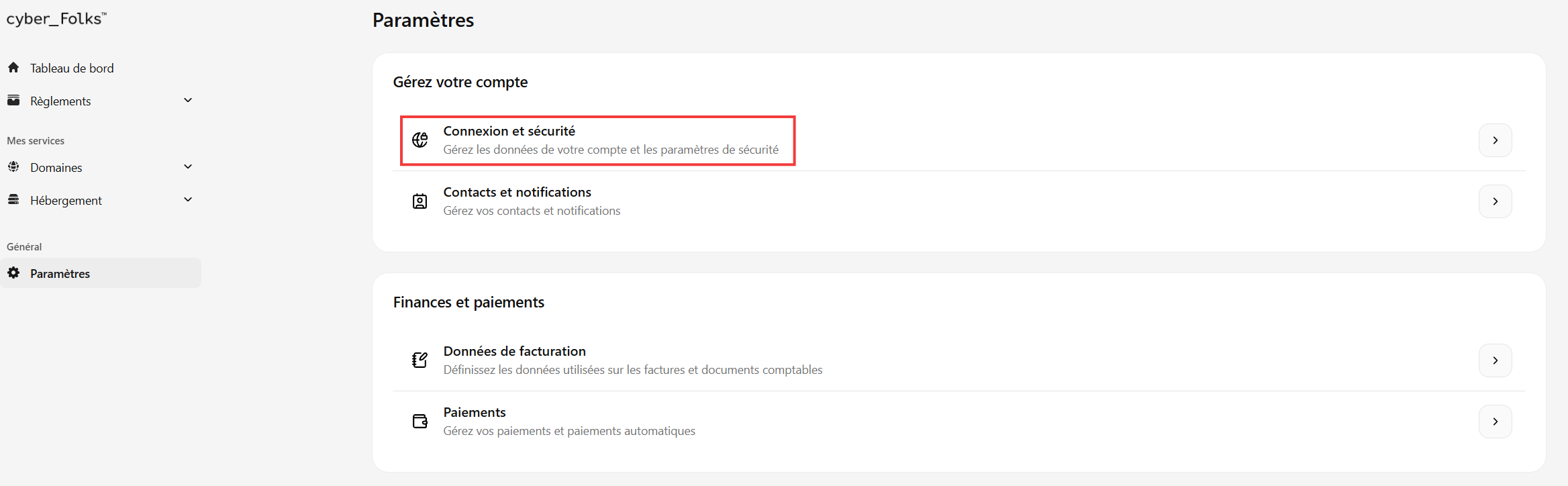Click the 'Finances et paiements' heading
1568x486 pixels.
[469, 302]
